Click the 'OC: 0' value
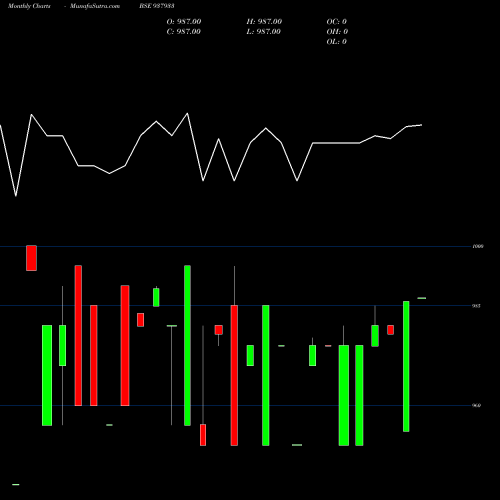 coord(337,22)
